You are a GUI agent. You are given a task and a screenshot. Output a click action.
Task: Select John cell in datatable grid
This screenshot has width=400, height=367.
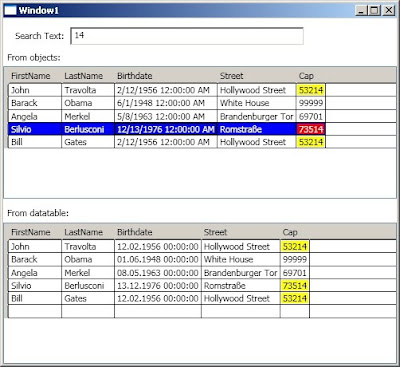(x=35, y=246)
